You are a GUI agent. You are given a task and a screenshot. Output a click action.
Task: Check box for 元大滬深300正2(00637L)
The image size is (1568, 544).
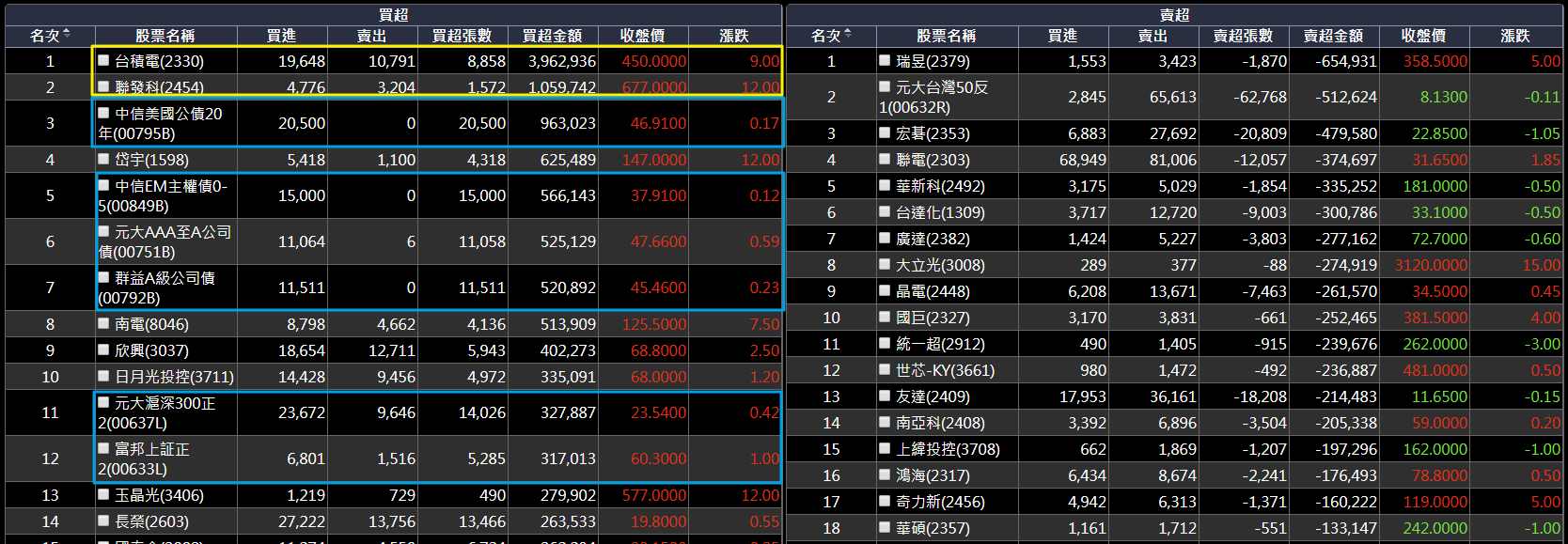[x=104, y=402]
